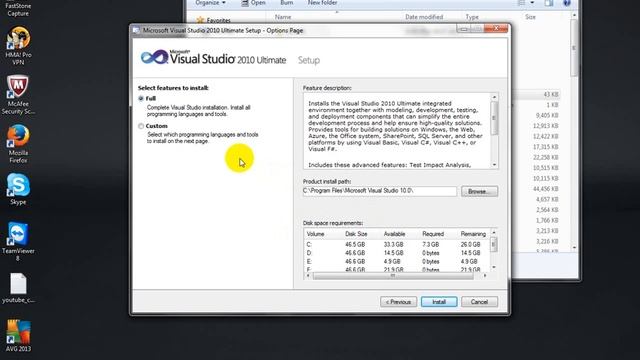
Task: Click the disk space horizontal scrollbar thumb
Action: coord(393,276)
